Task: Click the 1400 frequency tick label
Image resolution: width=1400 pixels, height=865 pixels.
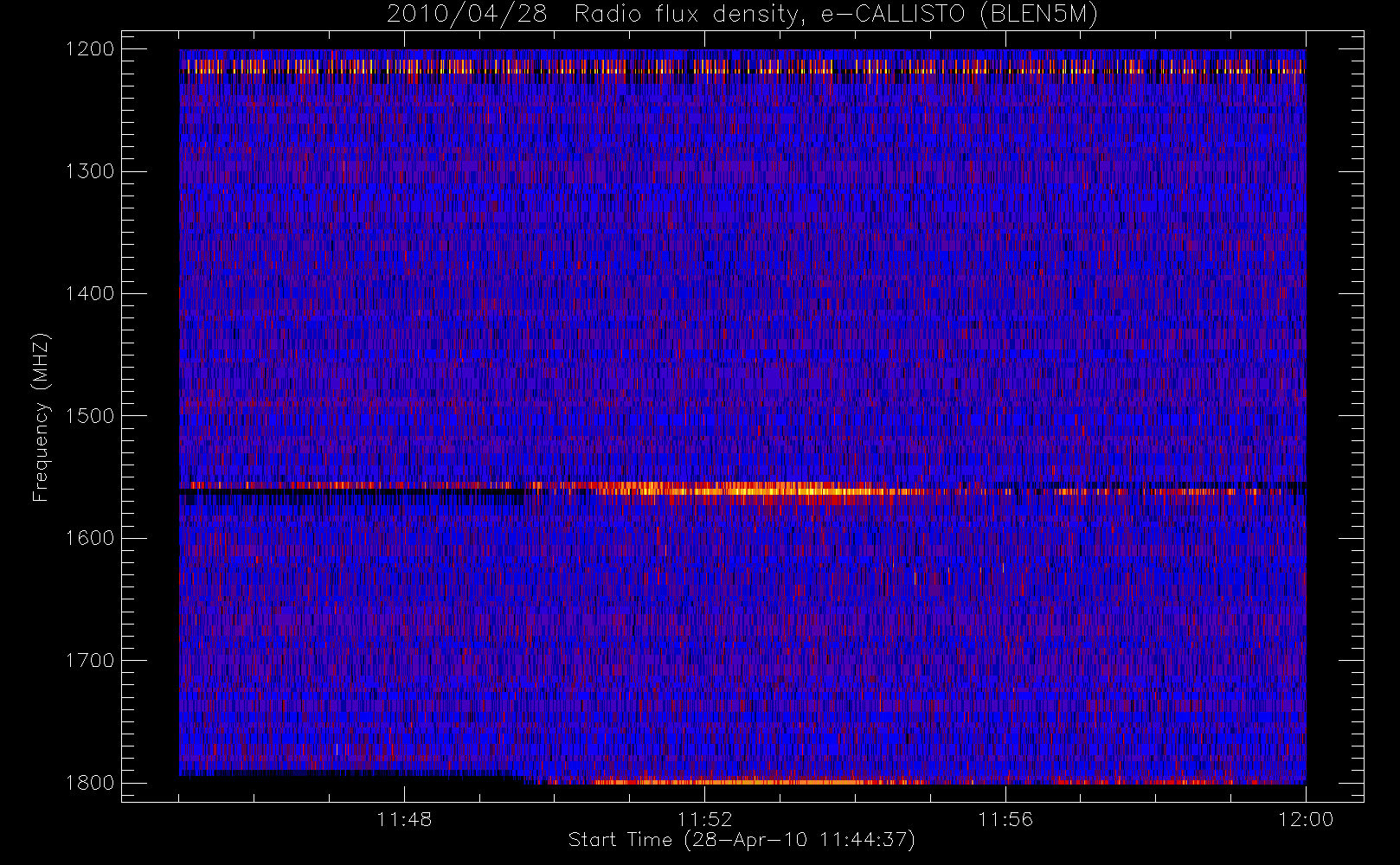Action: 90,294
